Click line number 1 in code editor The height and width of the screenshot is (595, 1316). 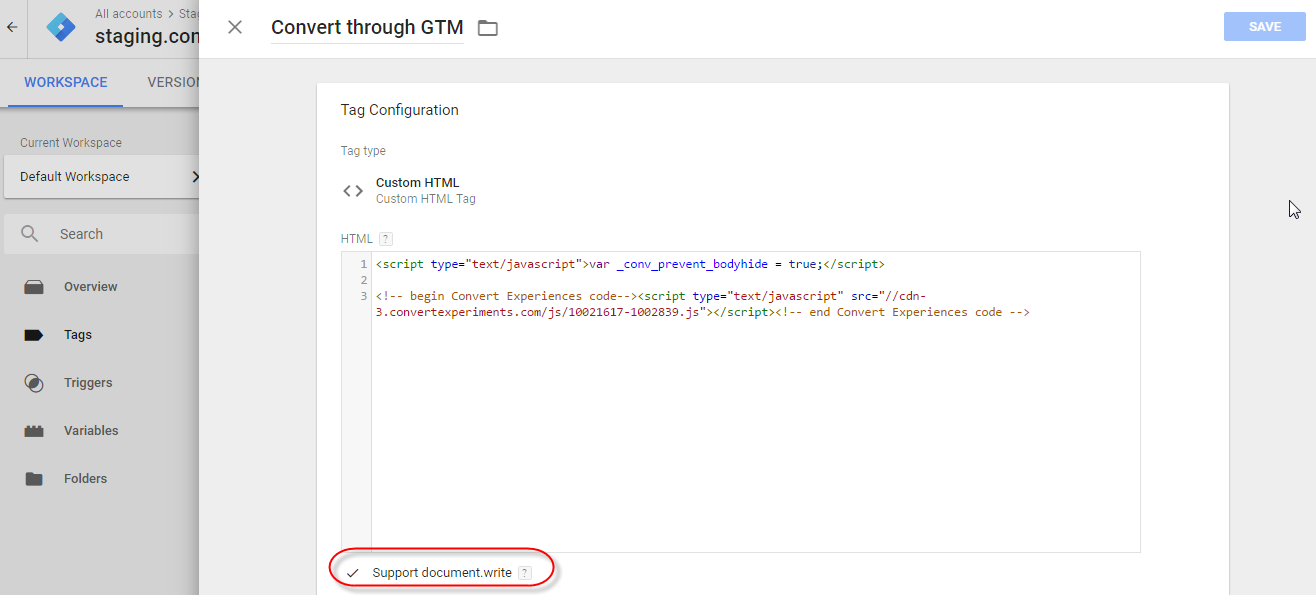[x=364, y=264]
